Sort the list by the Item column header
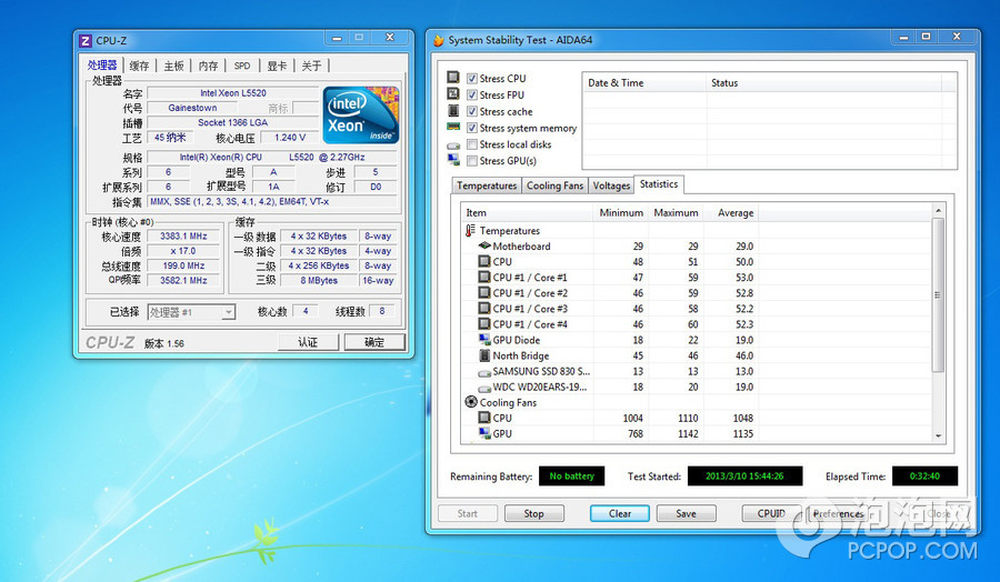This screenshot has height=582, width=1000. (x=527, y=213)
